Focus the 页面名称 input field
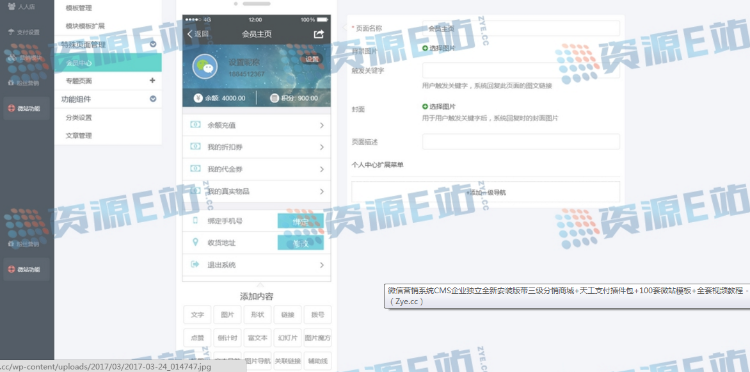This screenshot has height=372, width=750. (521, 28)
